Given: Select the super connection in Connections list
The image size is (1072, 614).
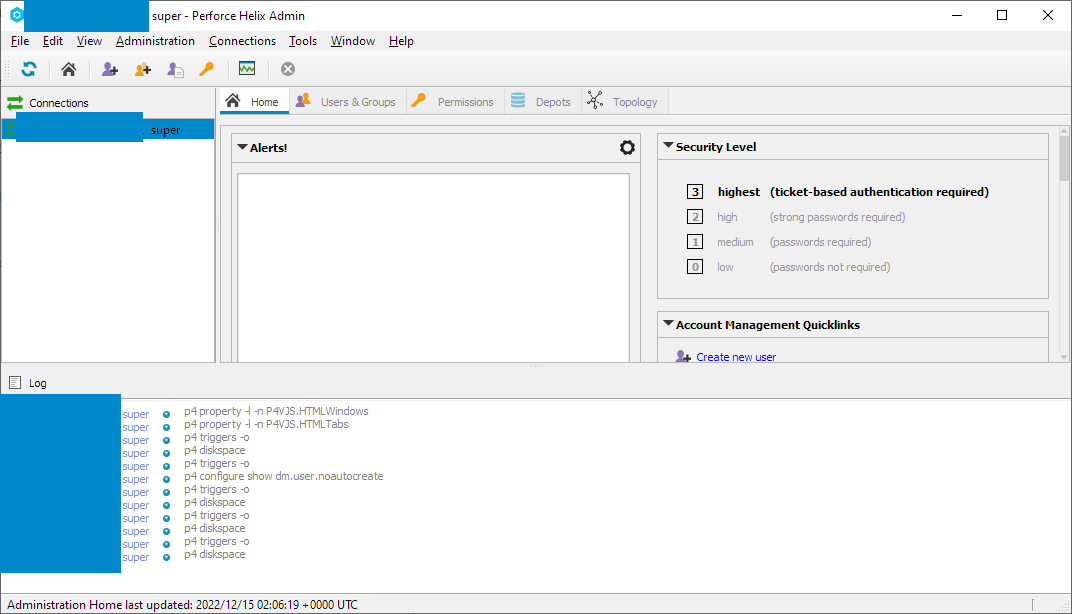Looking at the screenshot, I should click(x=108, y=129).
